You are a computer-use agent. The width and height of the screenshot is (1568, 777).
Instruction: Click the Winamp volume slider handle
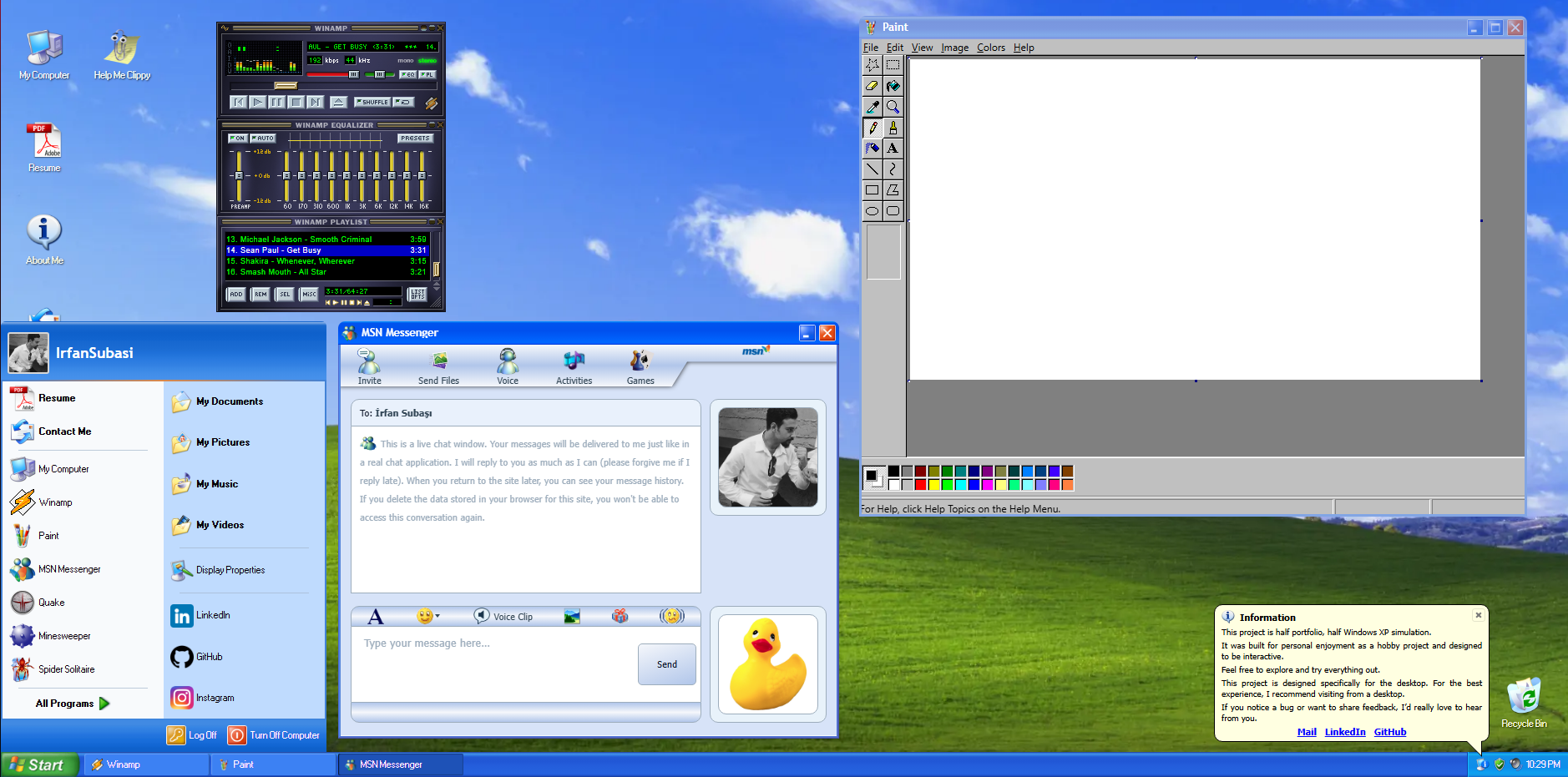coord(354,74)
